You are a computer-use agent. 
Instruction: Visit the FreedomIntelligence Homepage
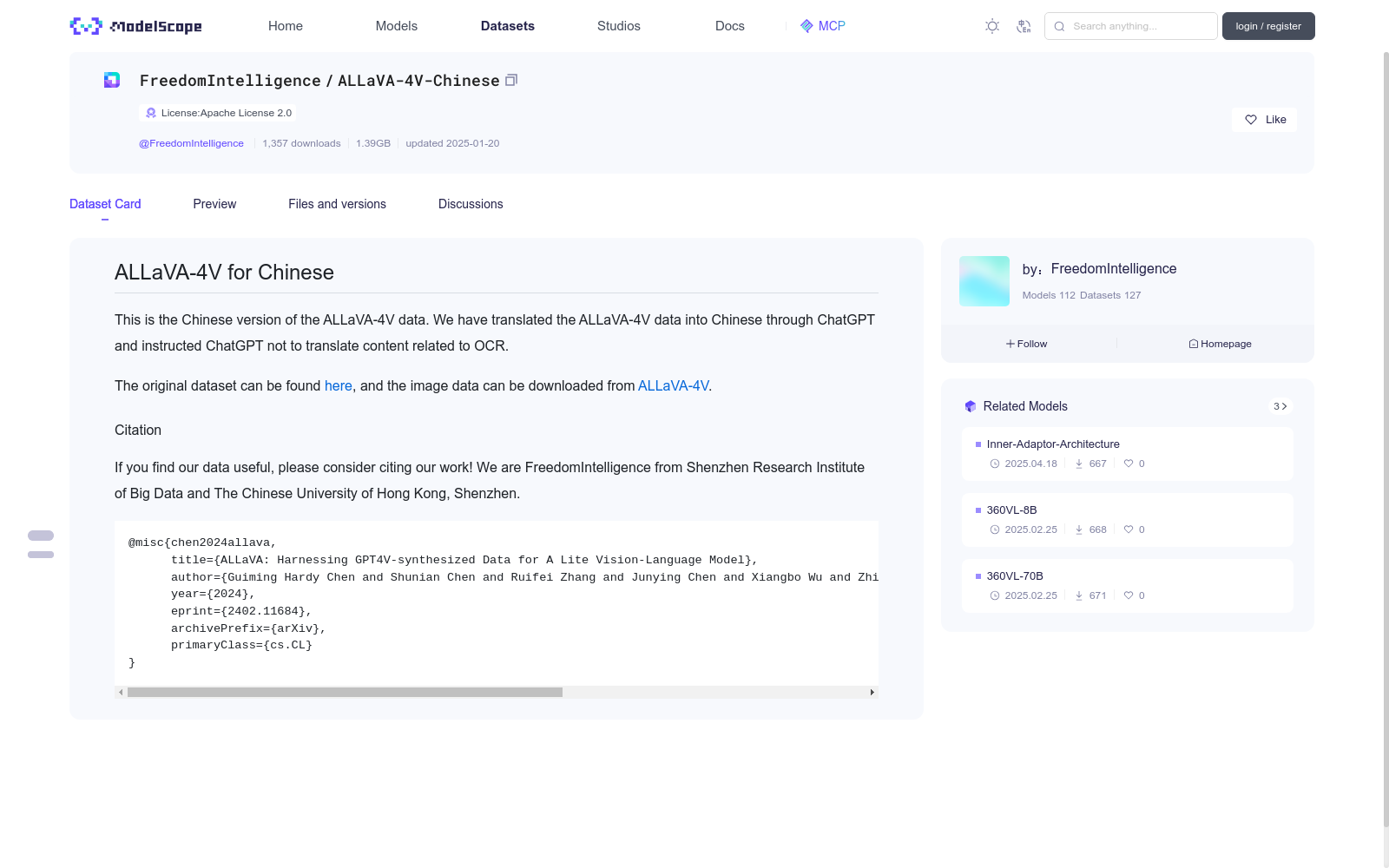[x=1220, y=344]
